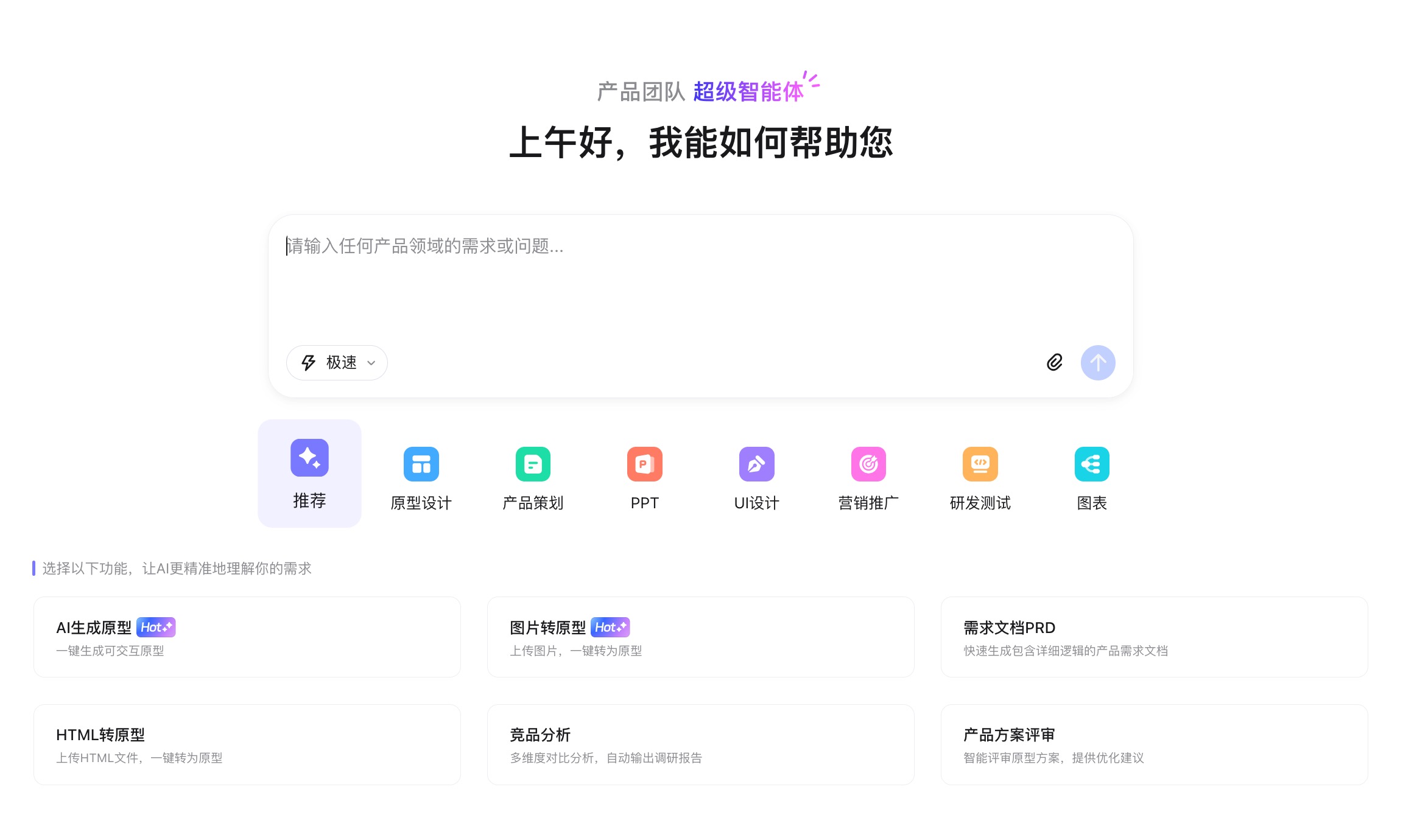
Task: Open the 需求文档PRD feature
Action: pos(1153,637)
